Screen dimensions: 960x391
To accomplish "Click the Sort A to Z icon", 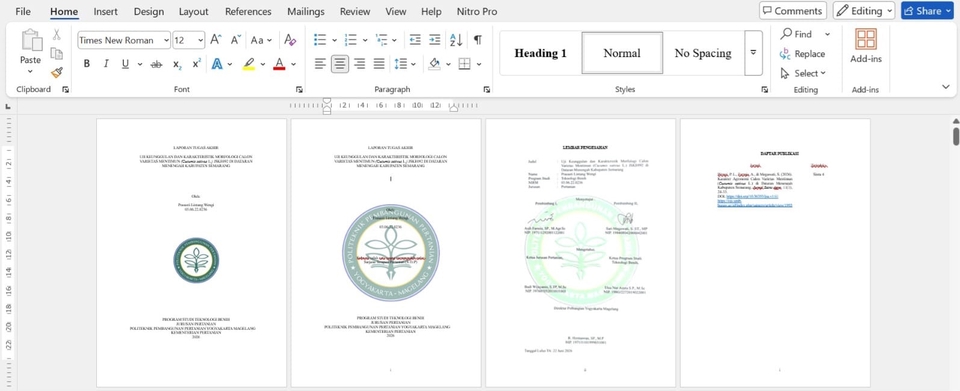I will coord(456,40).
